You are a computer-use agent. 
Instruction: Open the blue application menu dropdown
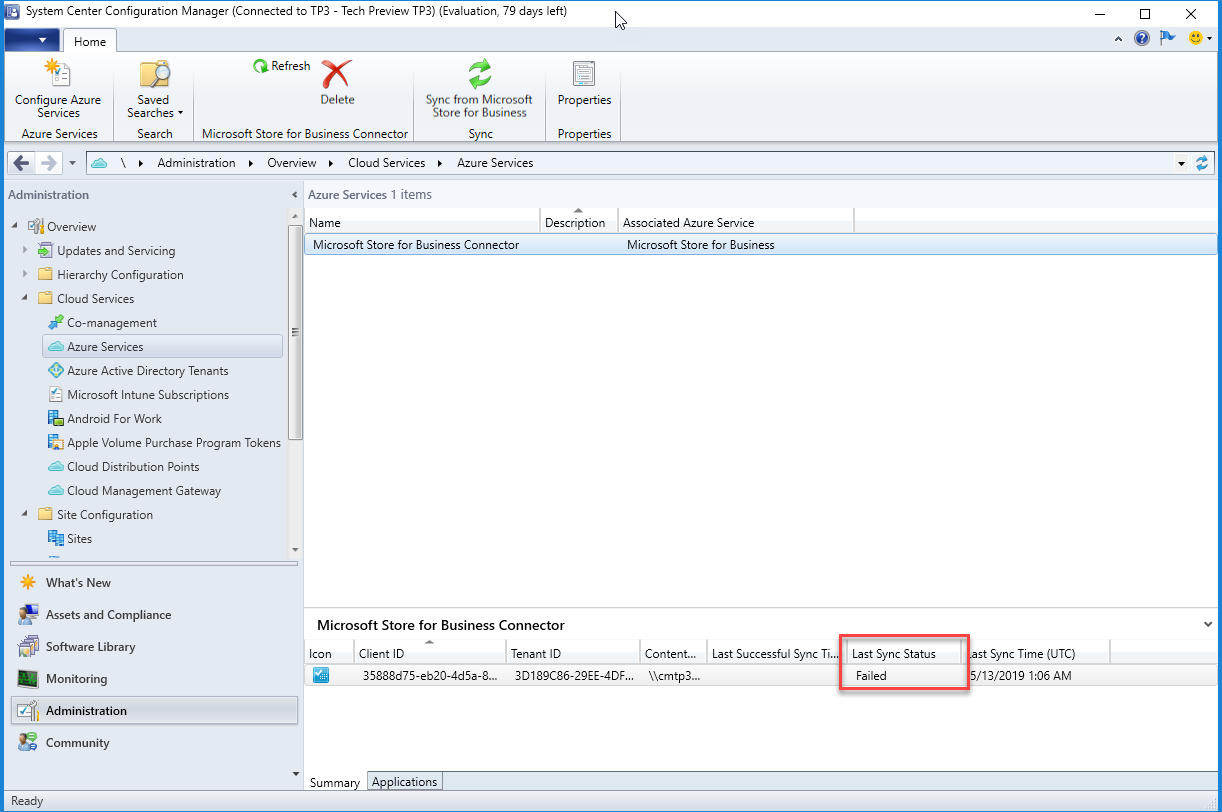pos(32,41)
